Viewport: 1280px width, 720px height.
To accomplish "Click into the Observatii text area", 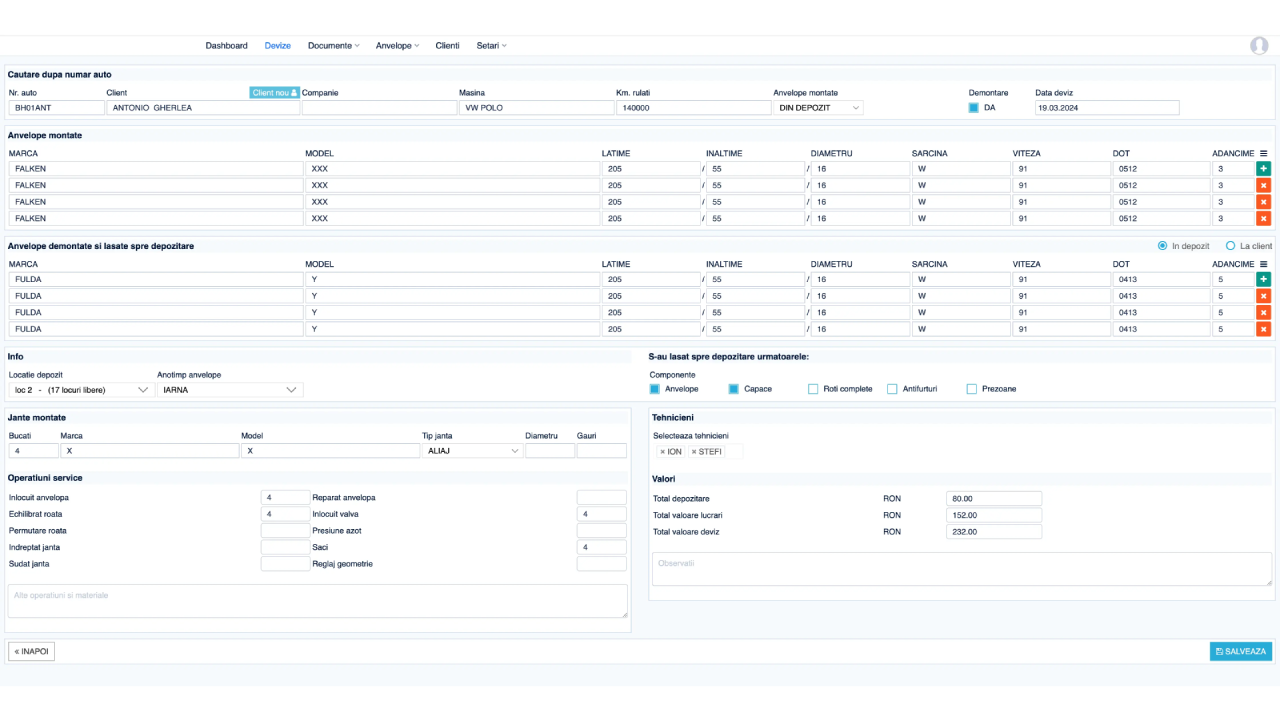I will pos(961,569).
